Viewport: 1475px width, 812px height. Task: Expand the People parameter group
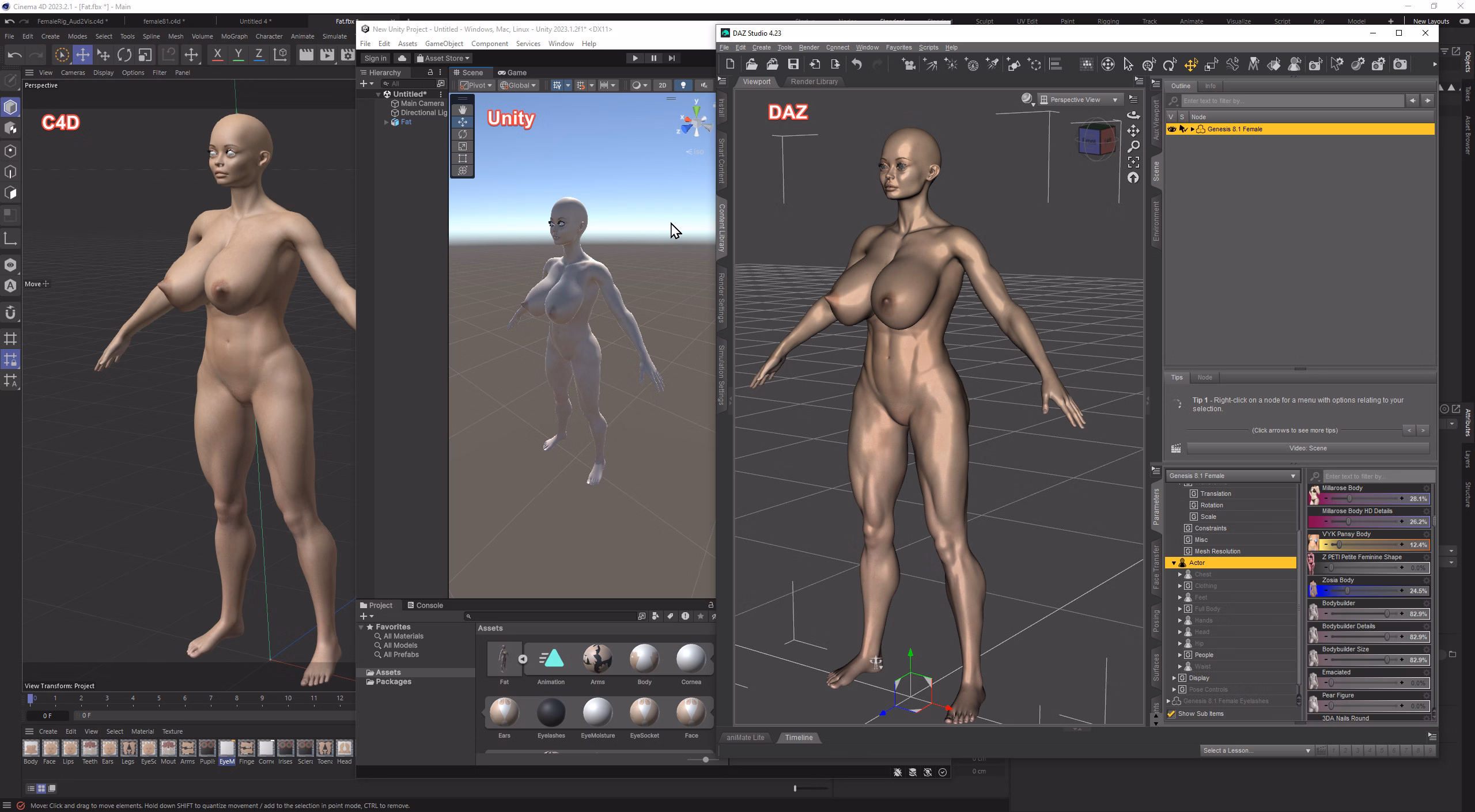pos(1179,655)
